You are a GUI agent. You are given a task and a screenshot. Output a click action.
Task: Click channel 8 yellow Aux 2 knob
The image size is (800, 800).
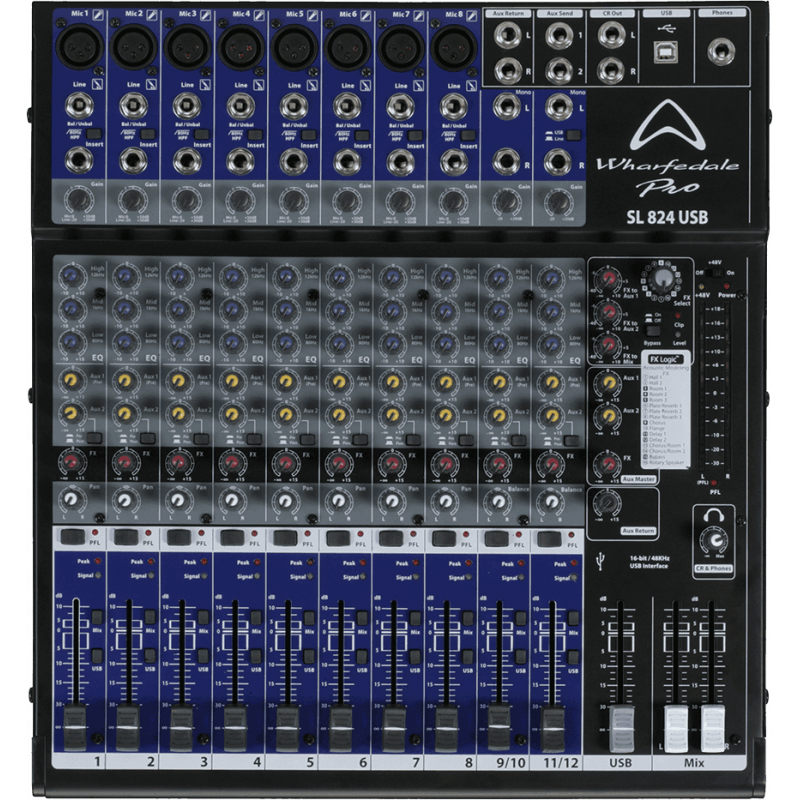[445, 415]
